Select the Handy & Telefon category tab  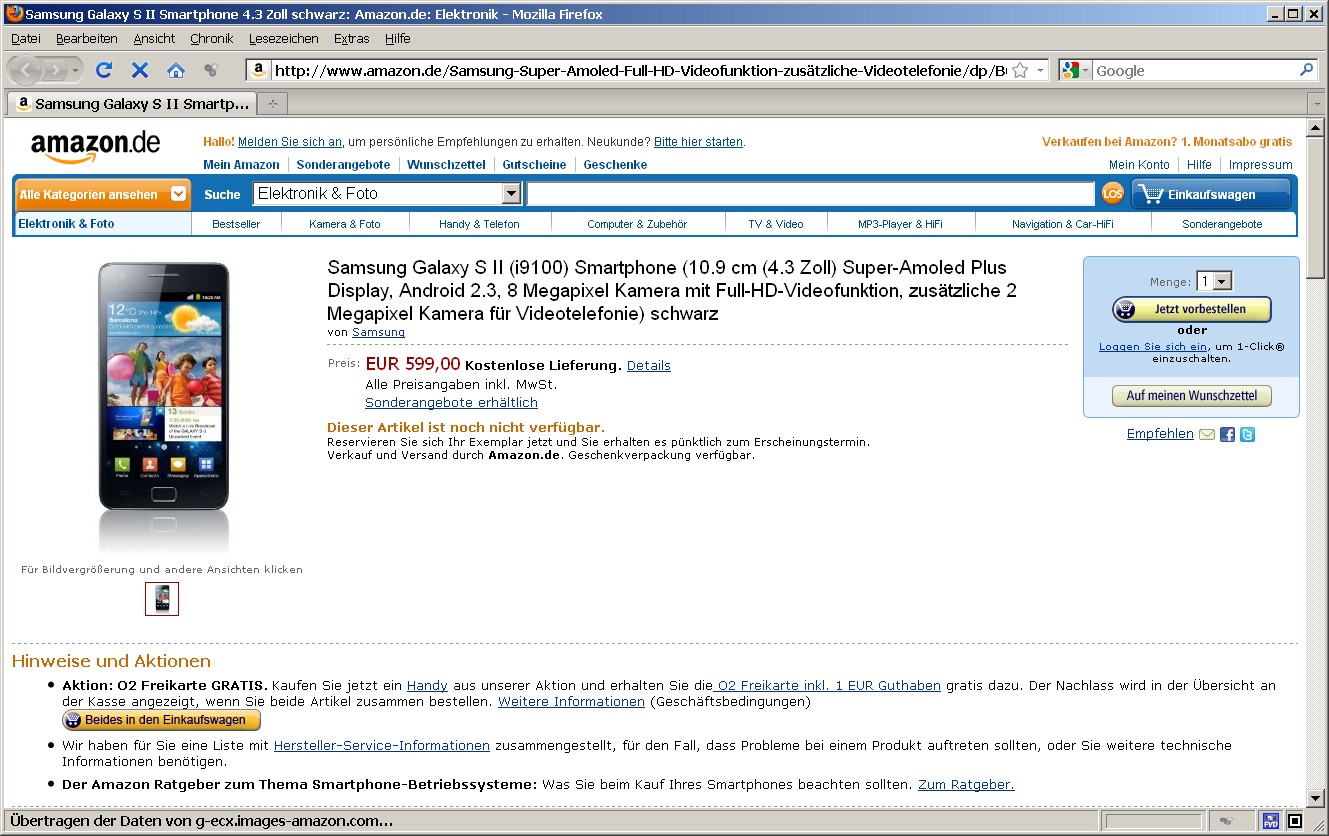pos(480,224)
